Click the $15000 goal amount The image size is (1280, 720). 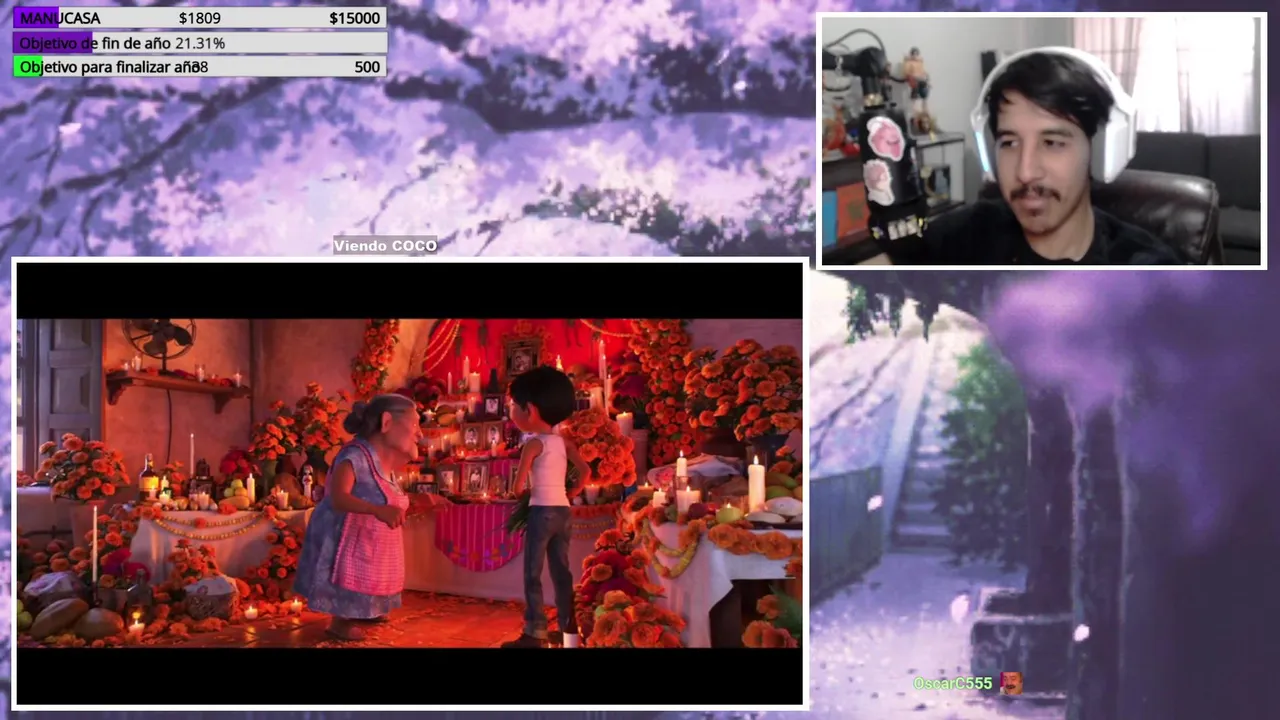pyautogui.click(x=354, y=18)
